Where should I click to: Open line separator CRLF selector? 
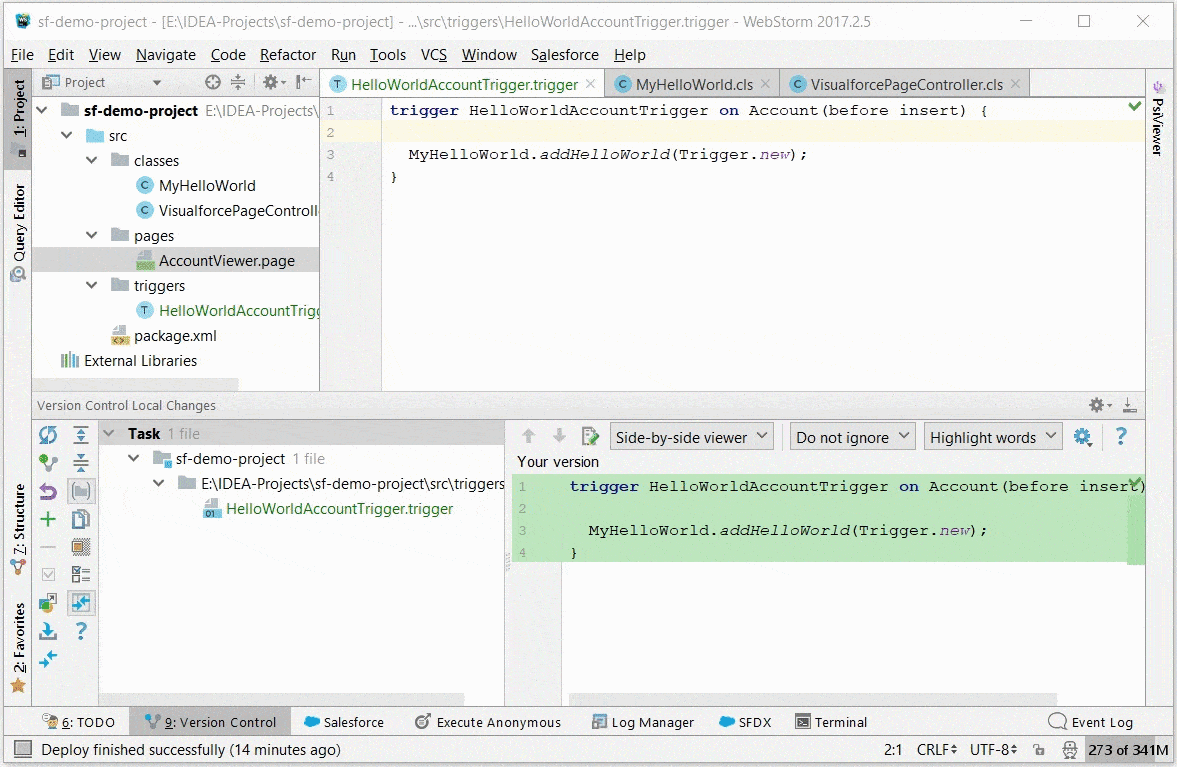pos(936,750)
